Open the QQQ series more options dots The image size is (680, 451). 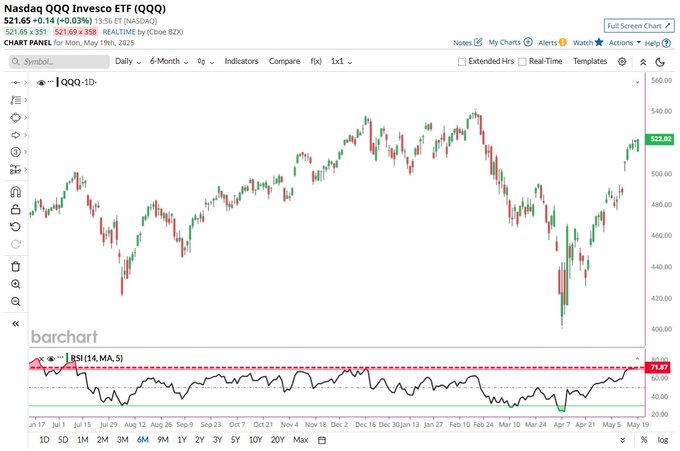(50, 82)
